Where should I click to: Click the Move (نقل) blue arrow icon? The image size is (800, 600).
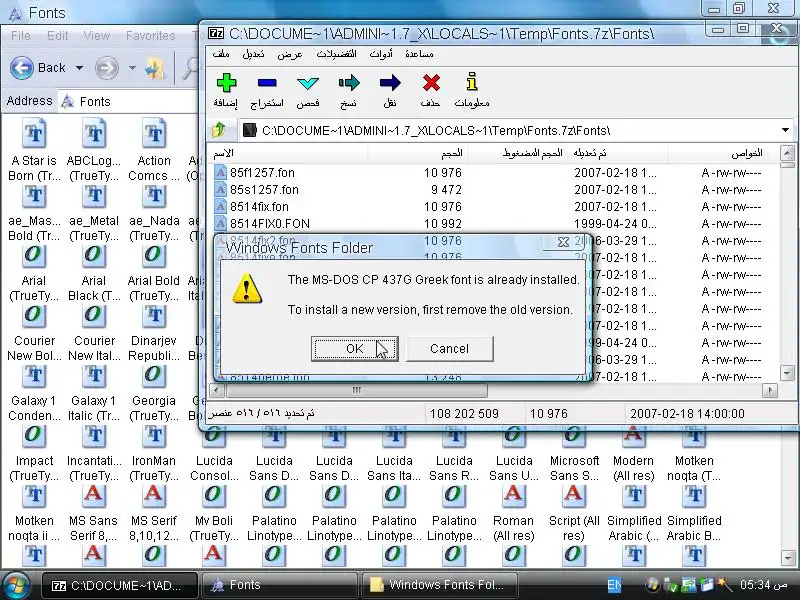click(x=390, y=83)
